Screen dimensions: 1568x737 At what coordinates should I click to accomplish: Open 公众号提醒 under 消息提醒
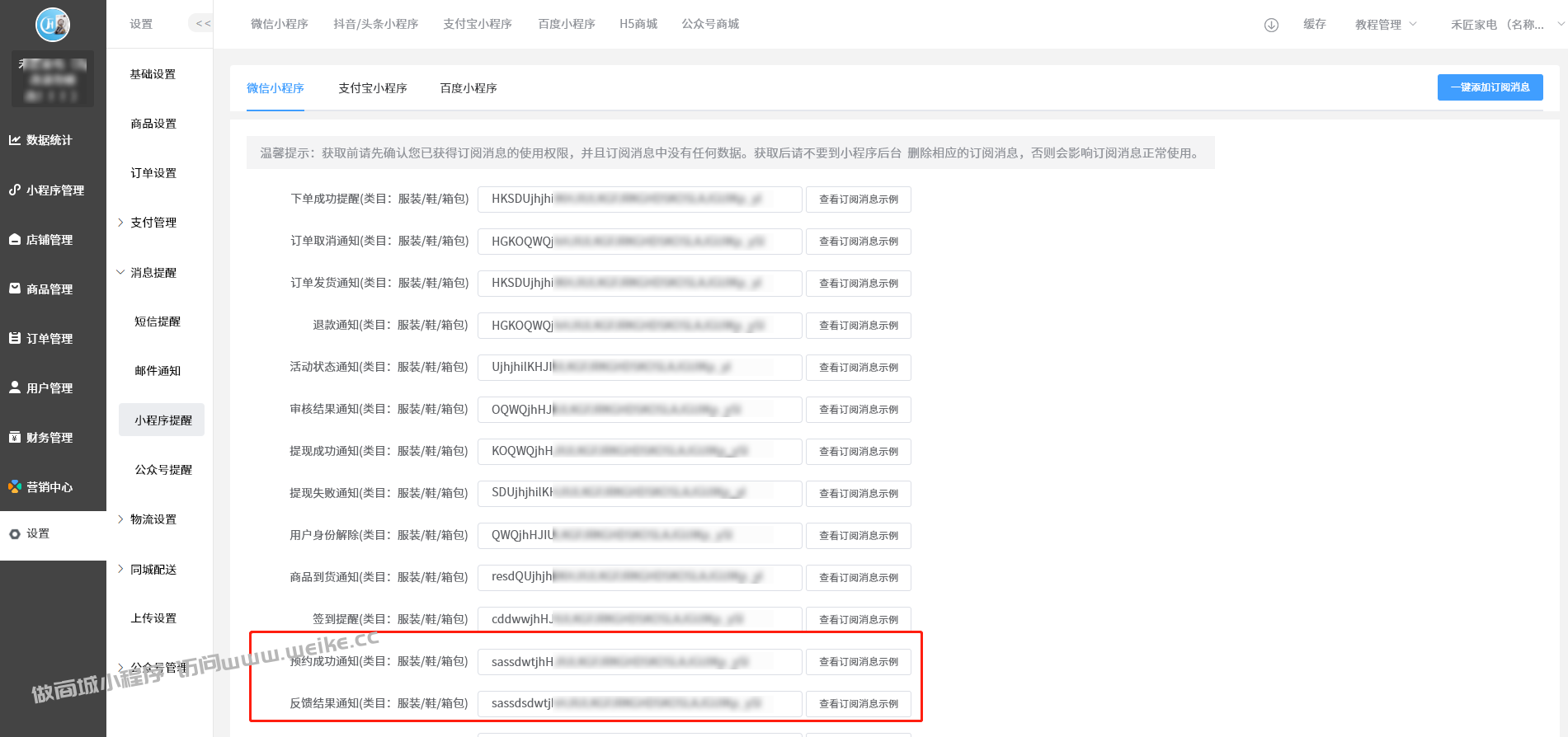[163, 470]
